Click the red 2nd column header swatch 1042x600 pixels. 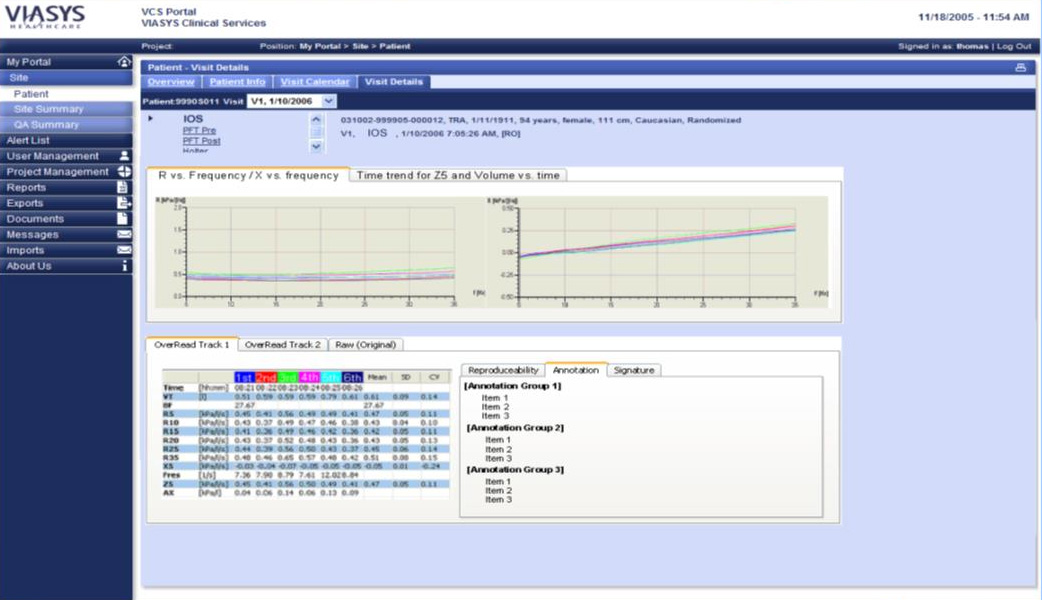[266, 377]
